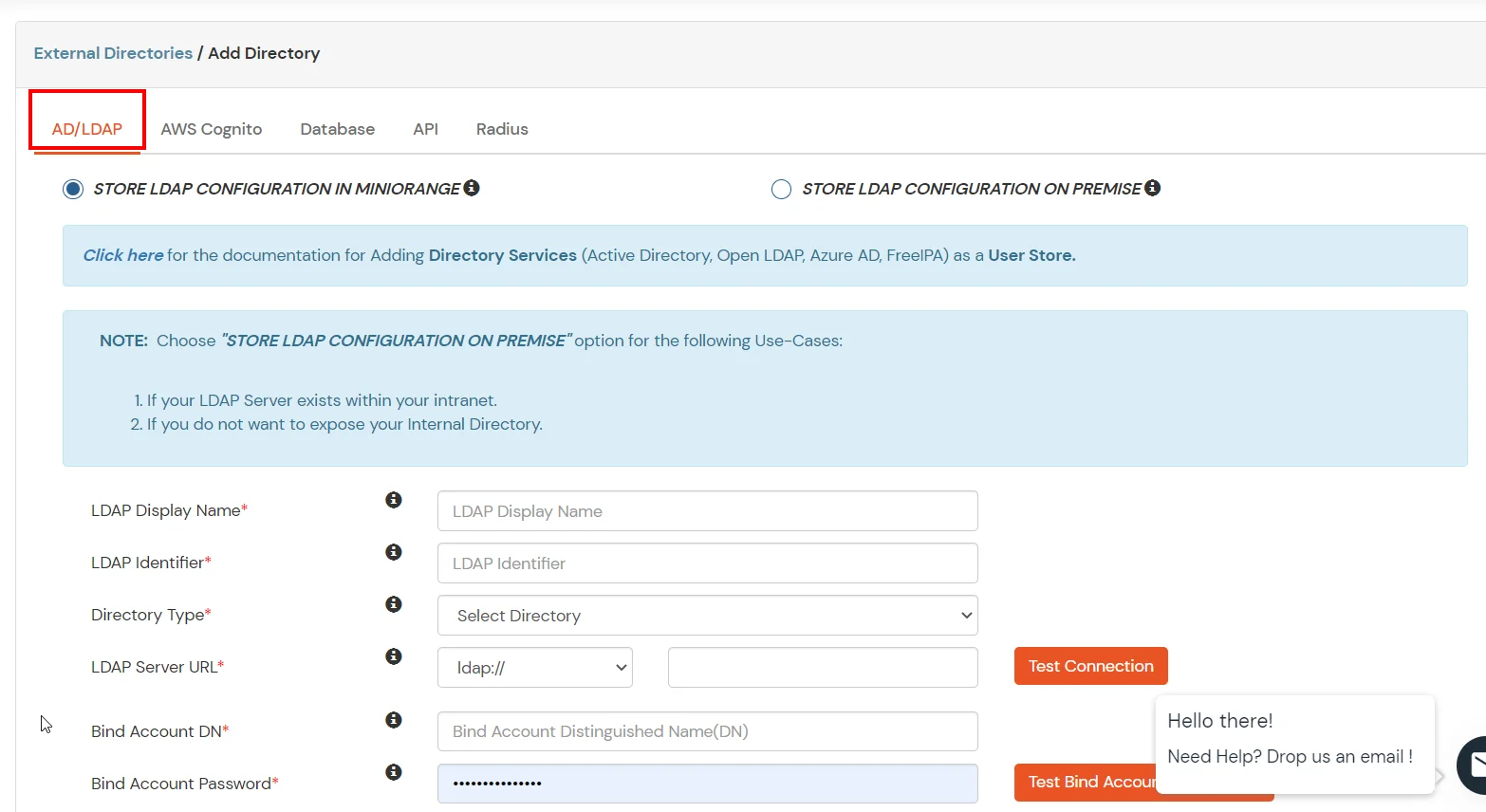The image size is (1486, 812).
Task: Focus the LDAP Identifier field
Action: pyautogui.click(x=708, y=563)
